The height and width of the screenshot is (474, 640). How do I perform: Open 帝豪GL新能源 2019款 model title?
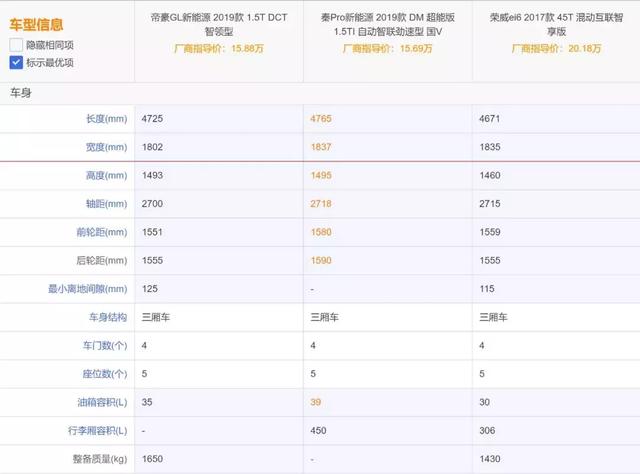point(219,24)
